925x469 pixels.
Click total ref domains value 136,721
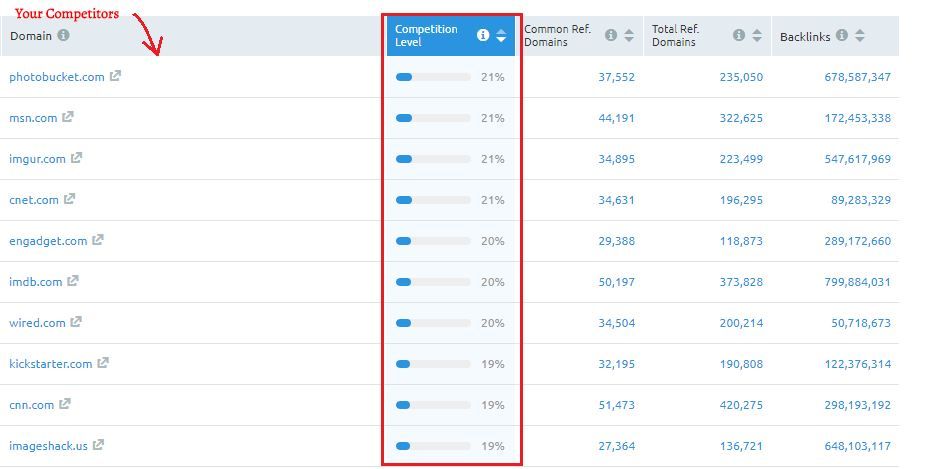741,446
